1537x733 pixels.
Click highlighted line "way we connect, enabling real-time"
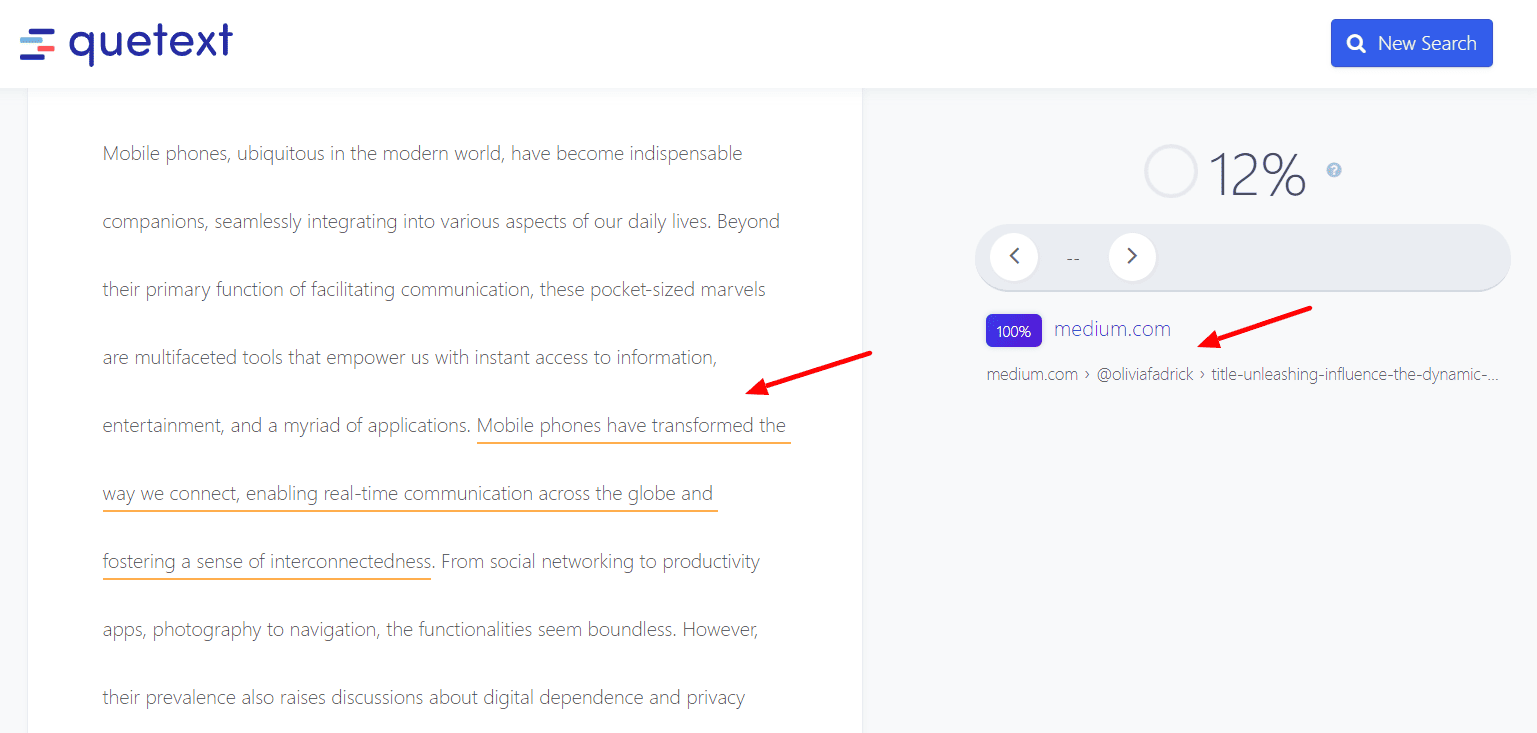click(408, 494)
